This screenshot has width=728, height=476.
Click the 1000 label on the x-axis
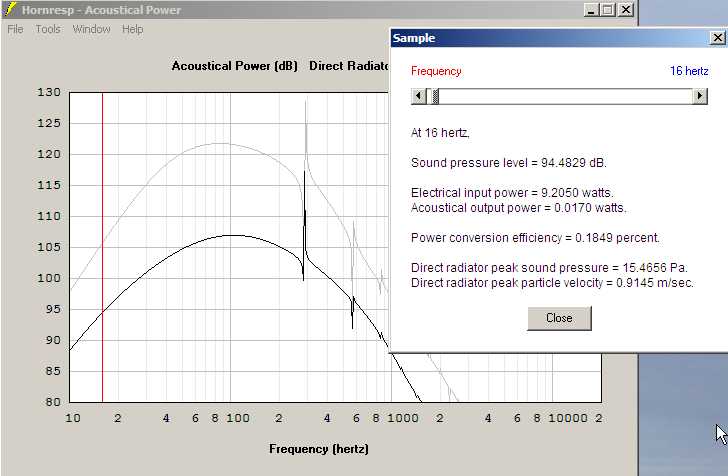403,418
